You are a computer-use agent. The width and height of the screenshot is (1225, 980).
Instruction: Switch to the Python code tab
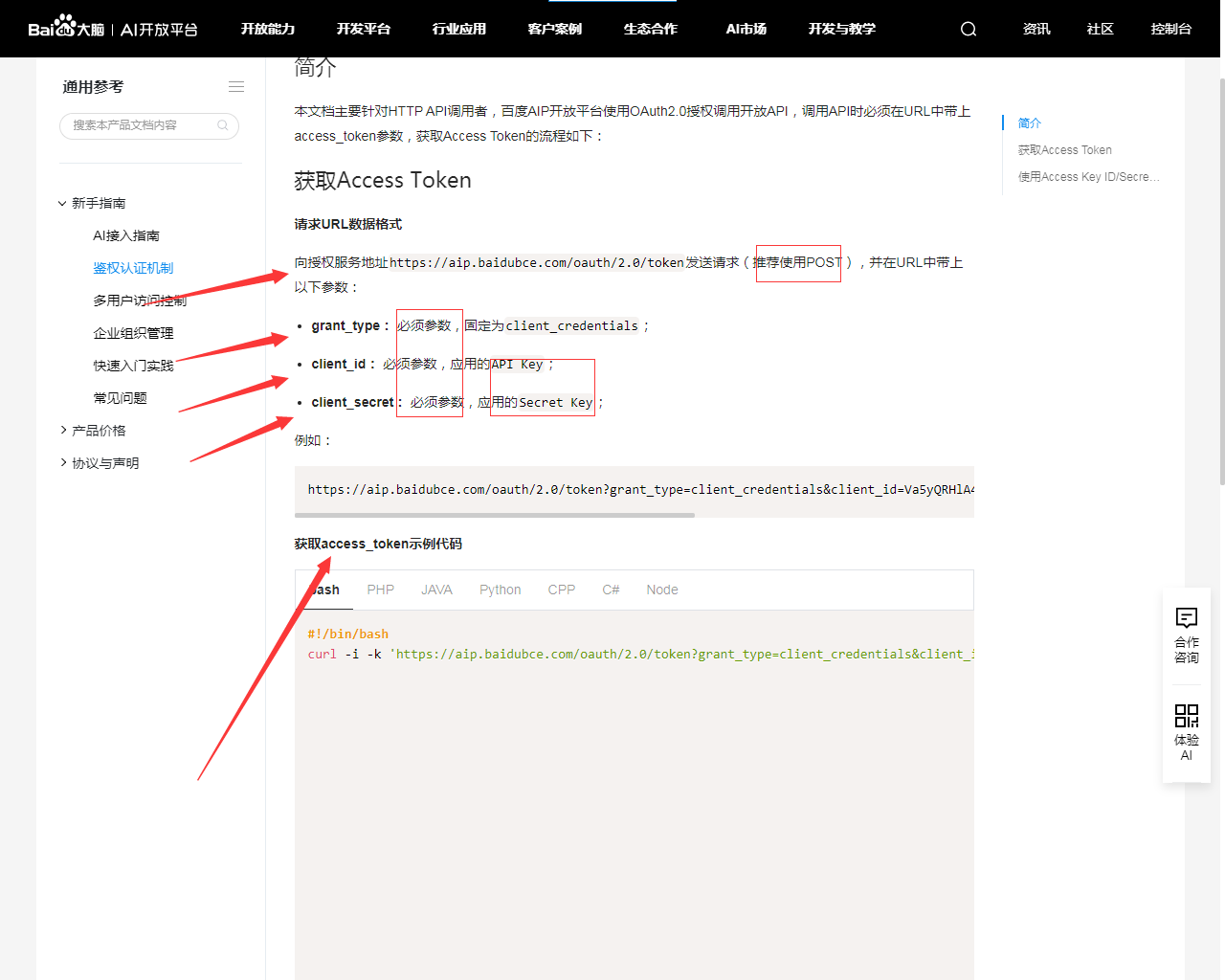pyautogui.click(x=501, y=590)
